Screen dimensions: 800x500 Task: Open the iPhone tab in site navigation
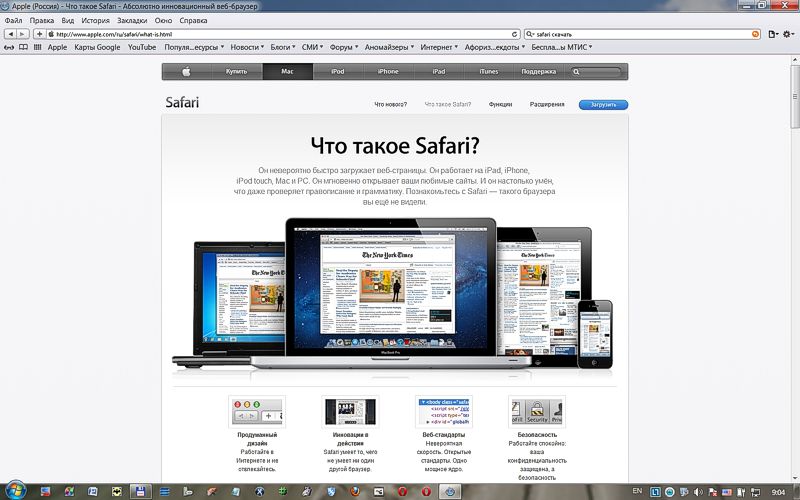pos(388,71)
